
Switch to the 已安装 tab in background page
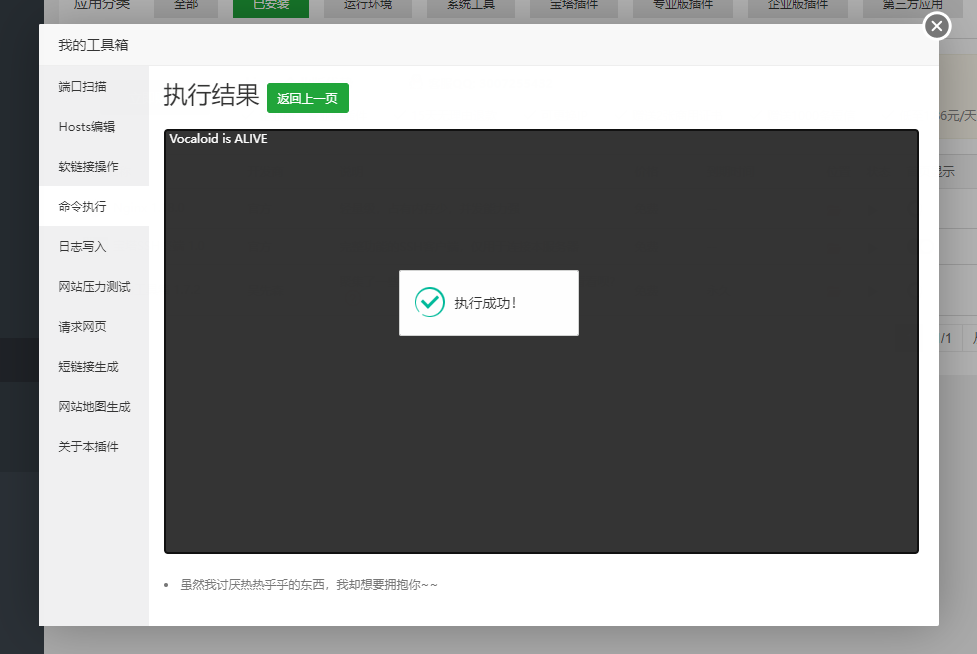pos(271,7)
